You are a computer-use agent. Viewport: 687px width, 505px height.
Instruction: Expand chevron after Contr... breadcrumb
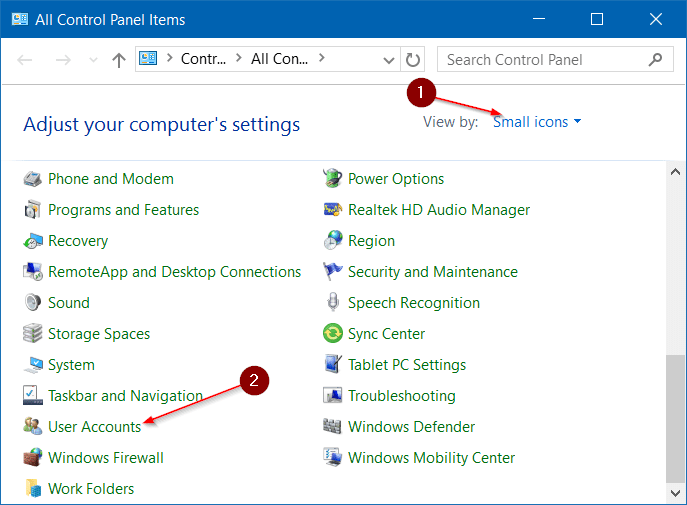[x=239, y=58]
